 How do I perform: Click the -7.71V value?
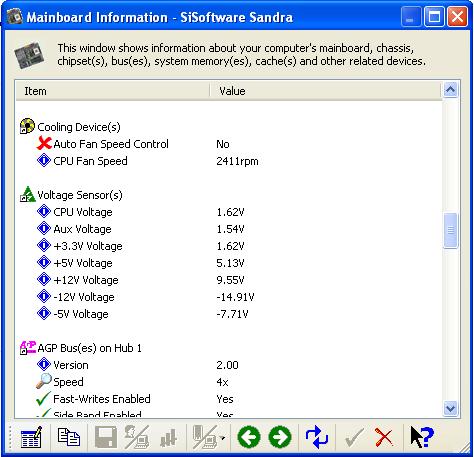(x=232, y=314)
